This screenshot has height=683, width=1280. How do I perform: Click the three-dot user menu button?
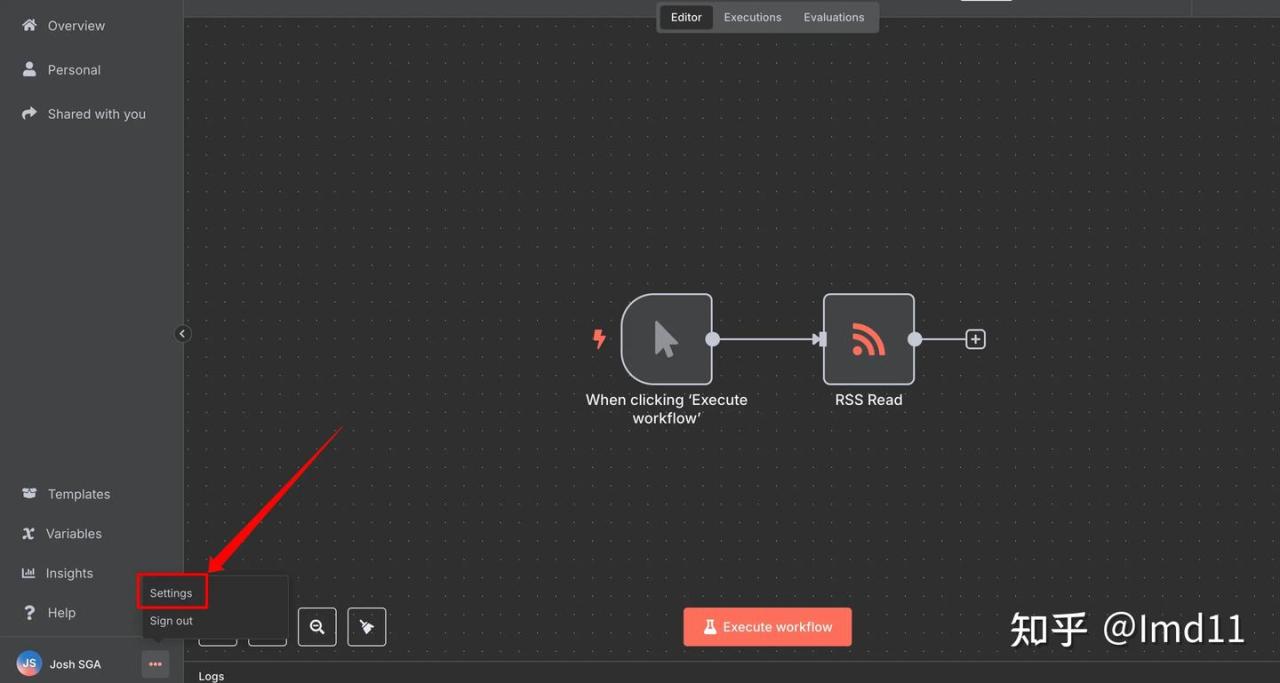(x=155, y=664)
